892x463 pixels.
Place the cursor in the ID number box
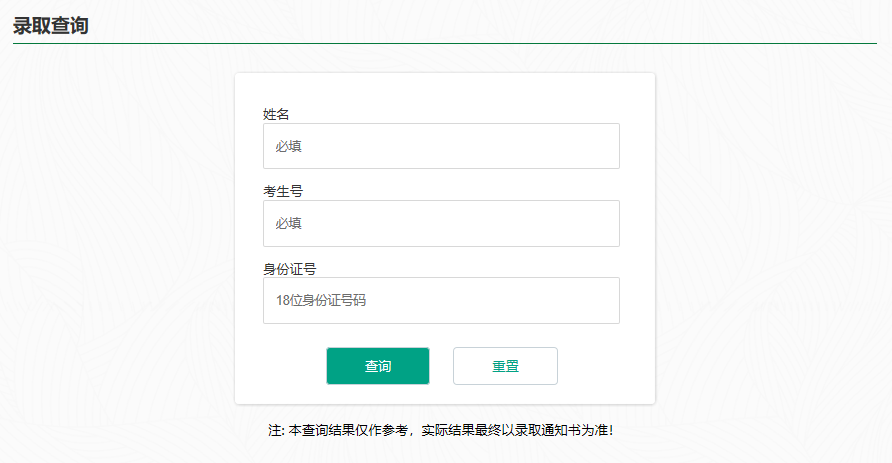point(441,300)
